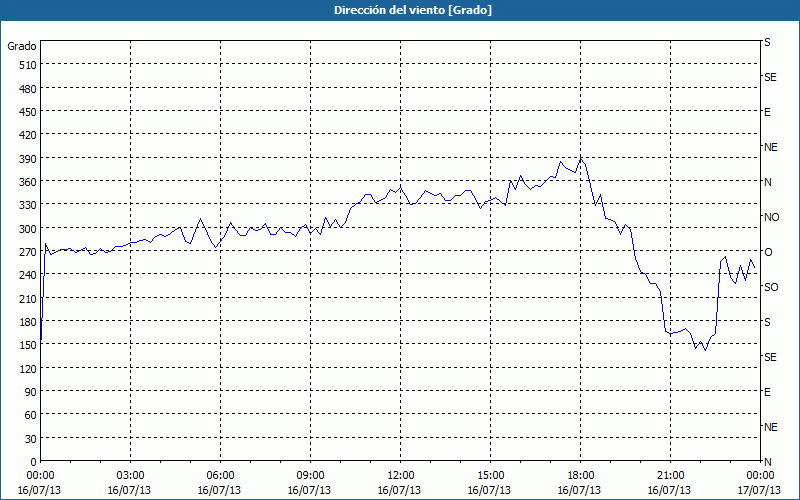800x500 pixels.
Task: Click the 180 degree axis label
Action: pos(28,322)
